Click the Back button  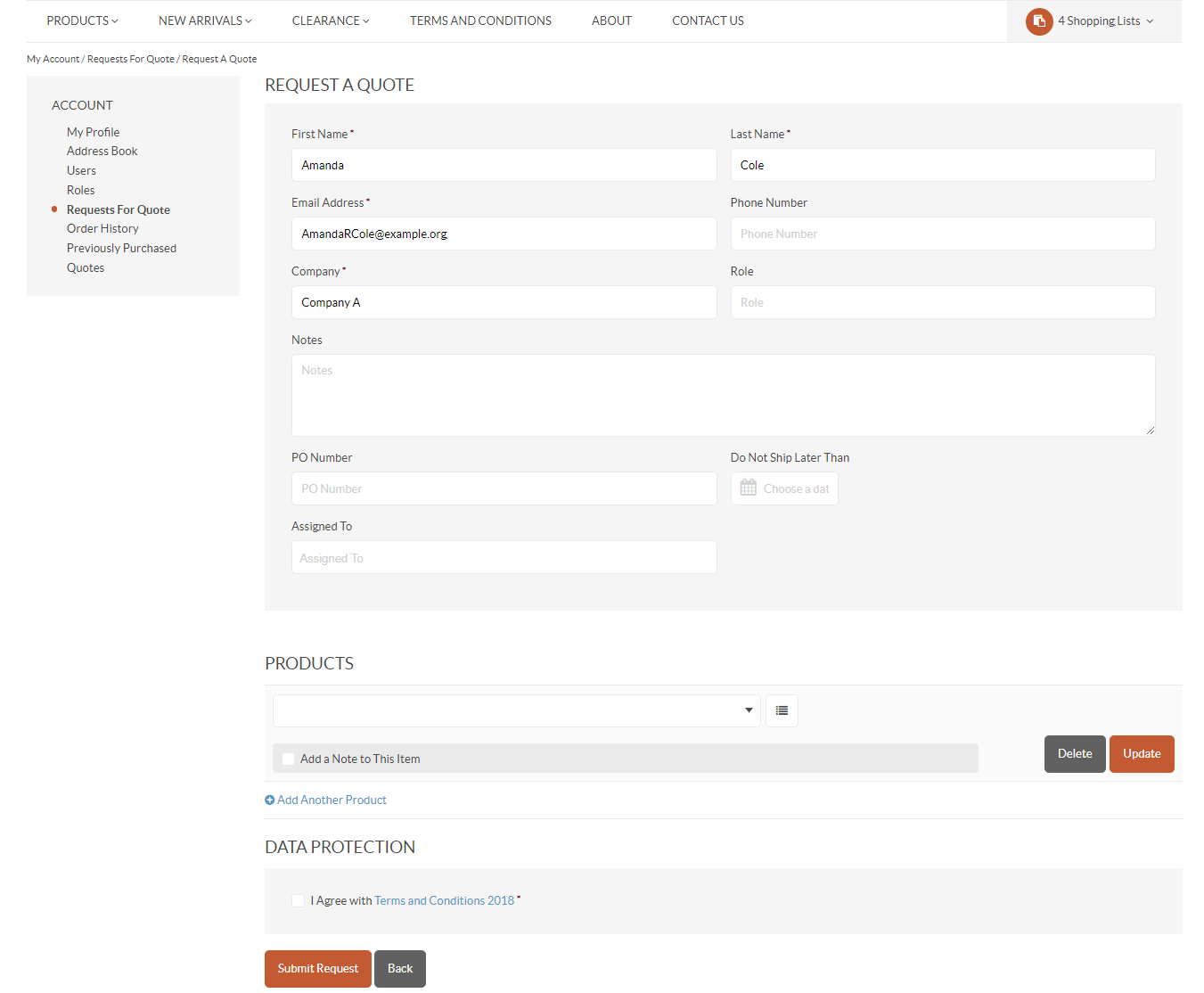point(400,969)
